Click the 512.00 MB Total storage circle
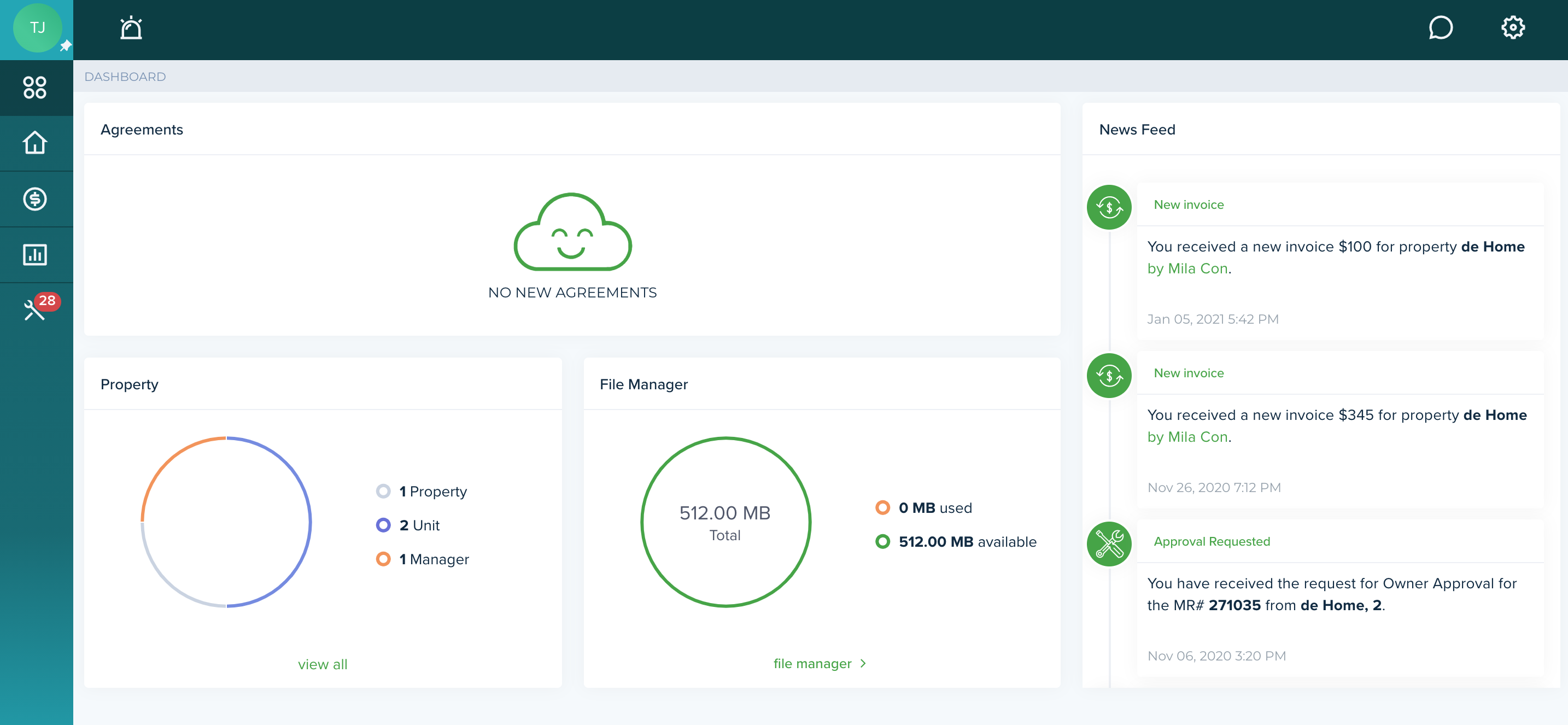Viewport: 1568px width, 725px height. 725,522
